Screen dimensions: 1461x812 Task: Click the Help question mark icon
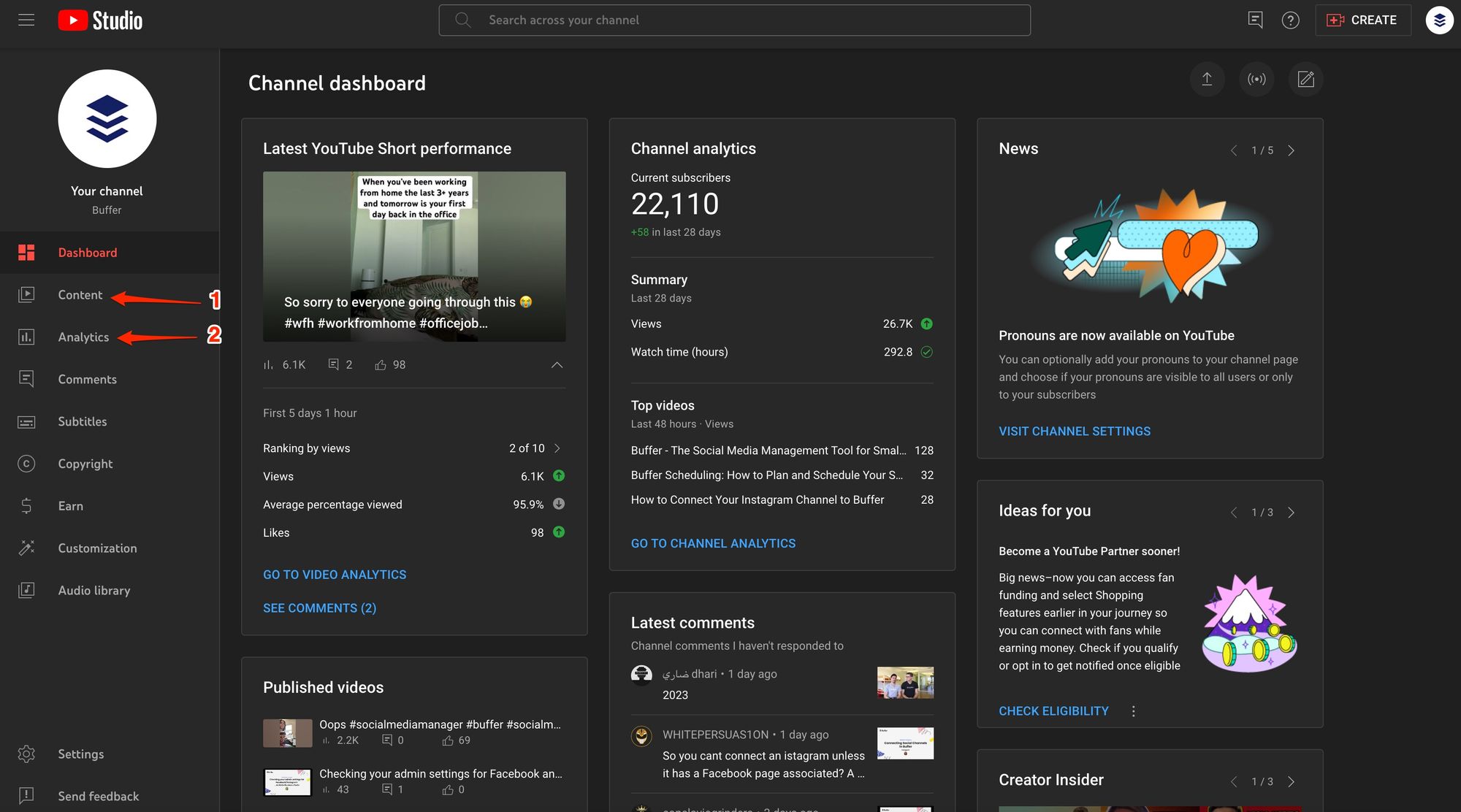tap(1290, 20)
